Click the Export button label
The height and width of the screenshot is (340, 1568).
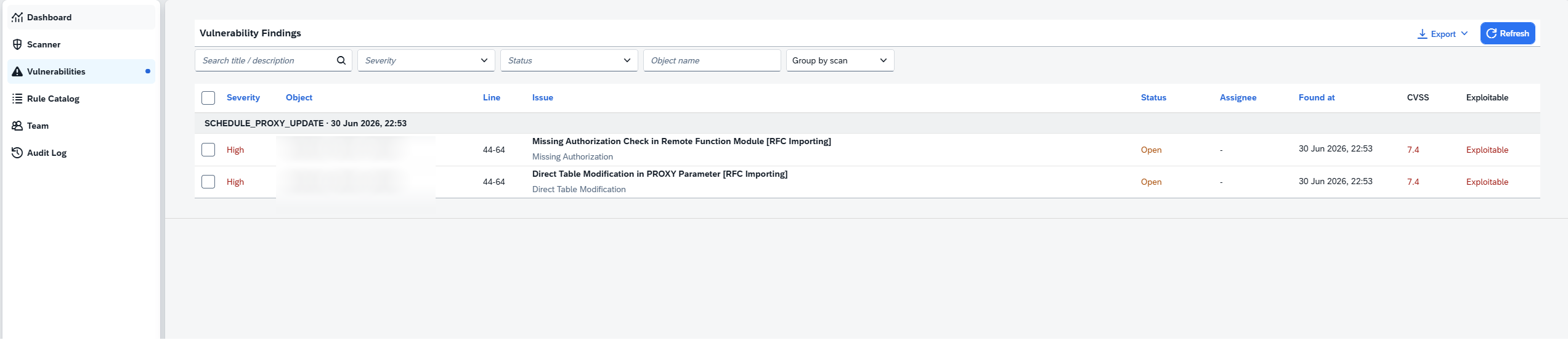coord(1443,34)
